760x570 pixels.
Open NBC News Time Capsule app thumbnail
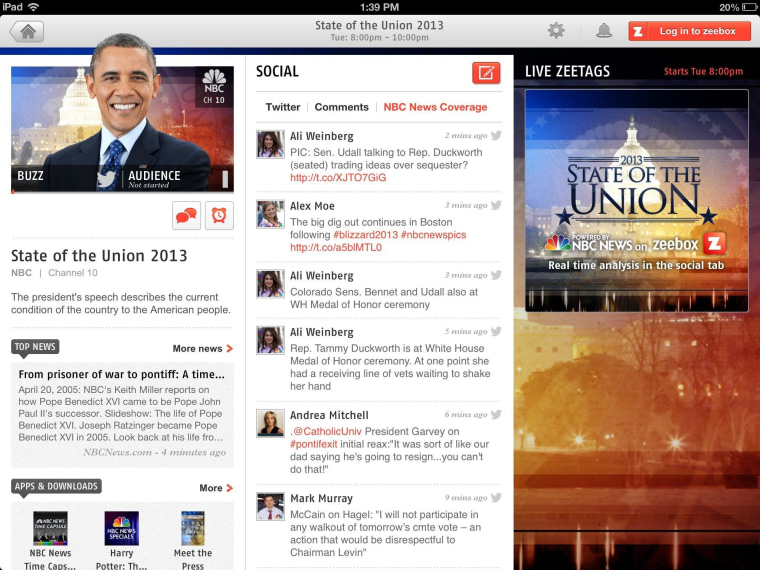50,528
